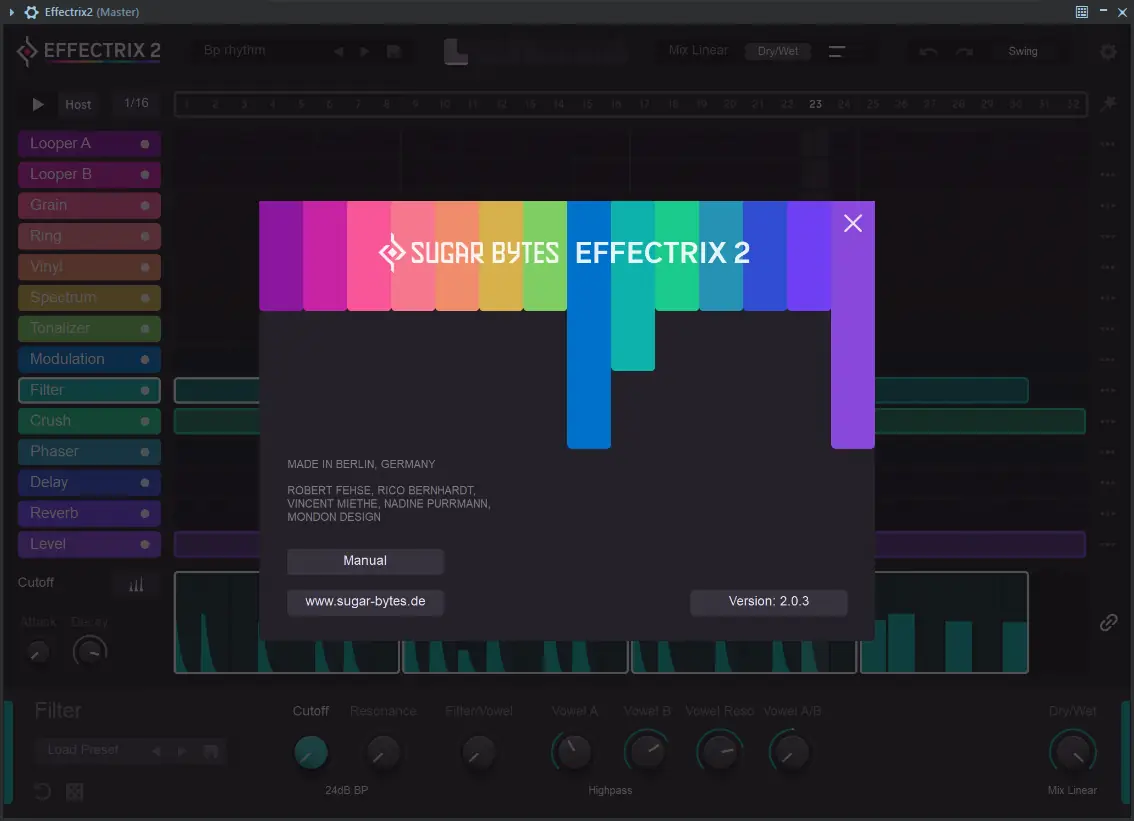Open the settings gear in Effectrix header
The height and width of the screenshot is (821, 1134).
pyautogui.click(x=1108, y=51)
